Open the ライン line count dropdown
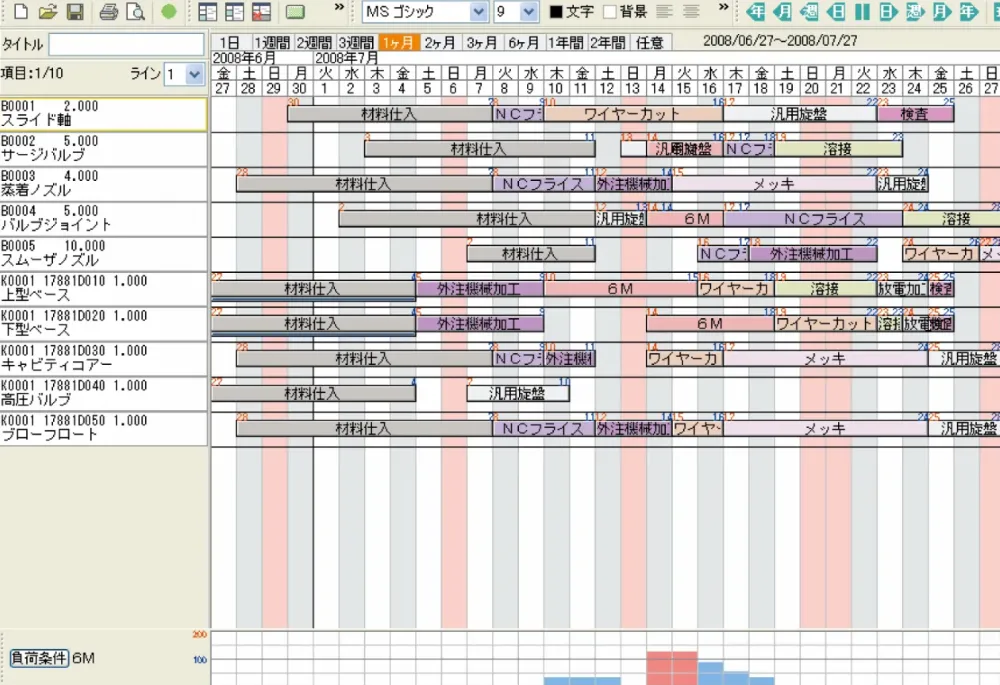The width and height of the screenshot is (1000, 685). 194,74
